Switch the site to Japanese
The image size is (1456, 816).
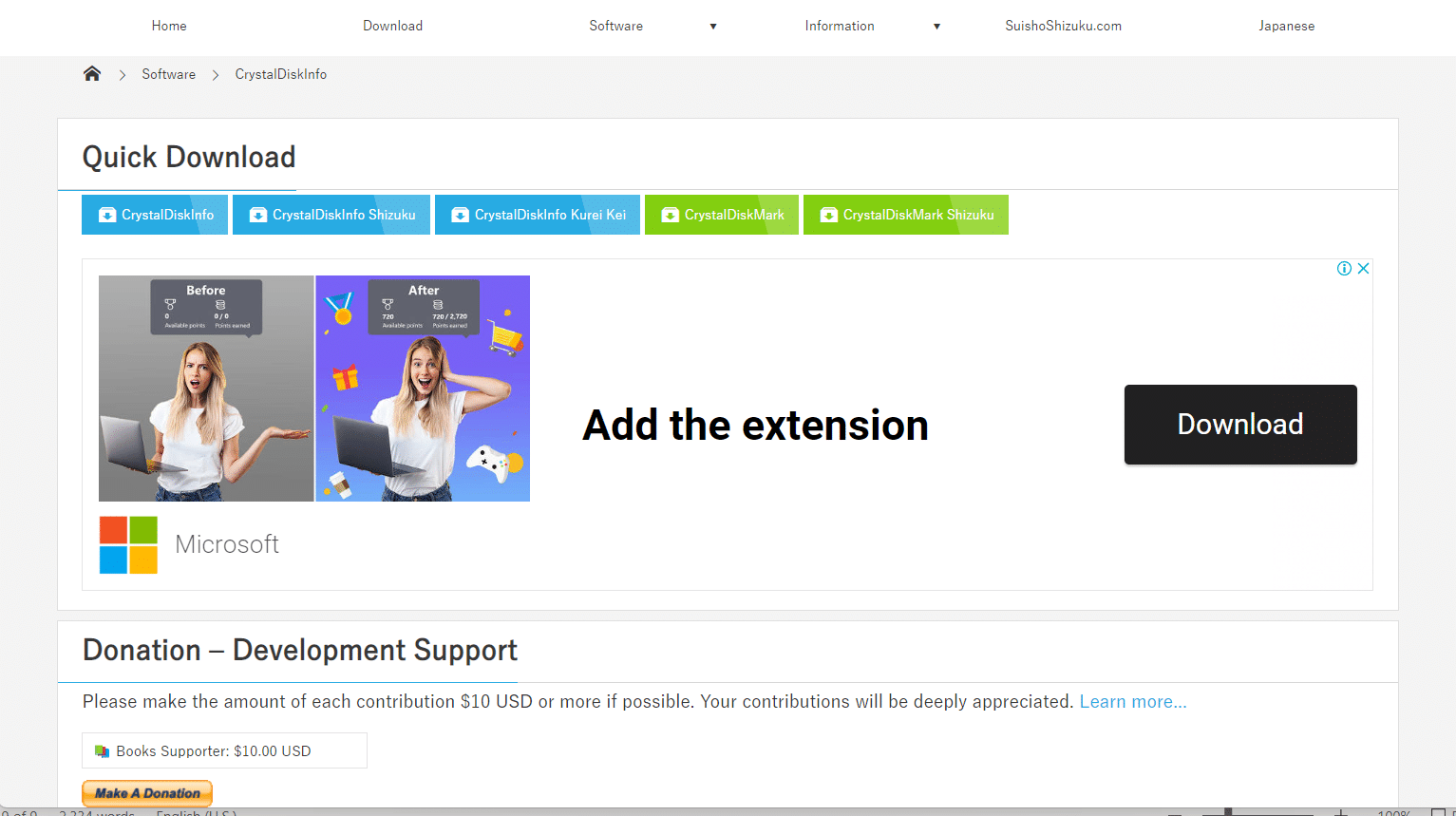[x=1287, y=26]
